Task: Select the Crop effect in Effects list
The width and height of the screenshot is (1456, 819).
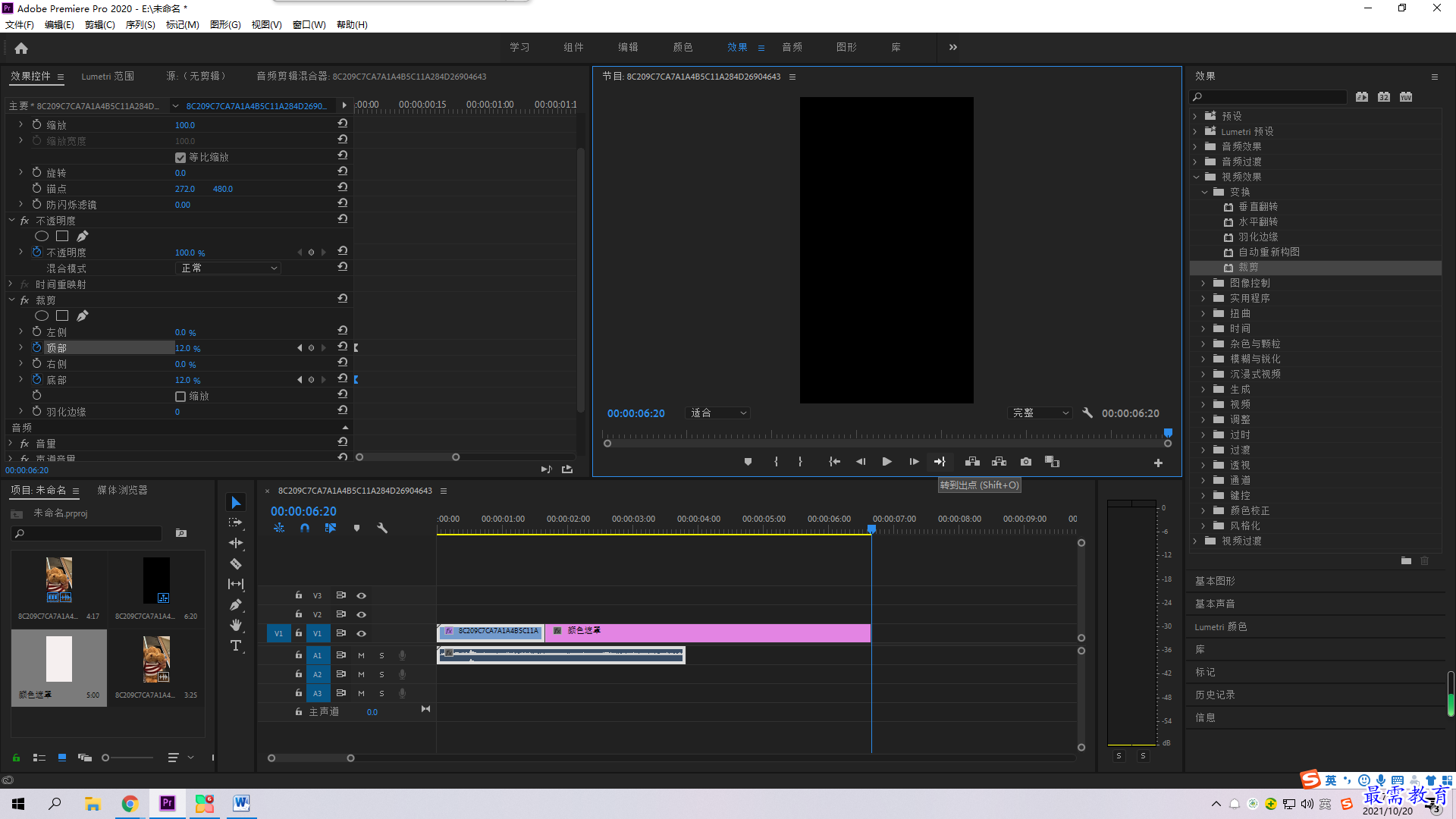Action: point(1316,268)
